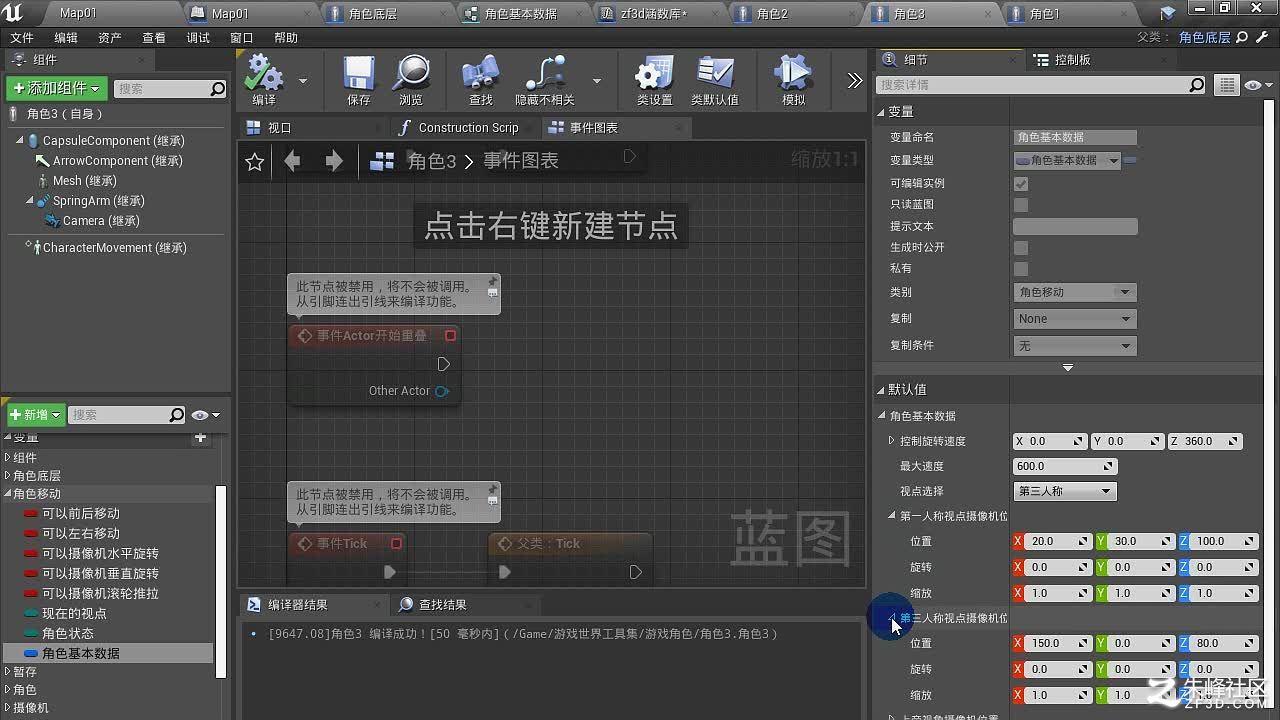The height and width of the screenshot is (720, 1280).
Task: Expand the toolbar overflow chevron
Action: coord(854,81)
